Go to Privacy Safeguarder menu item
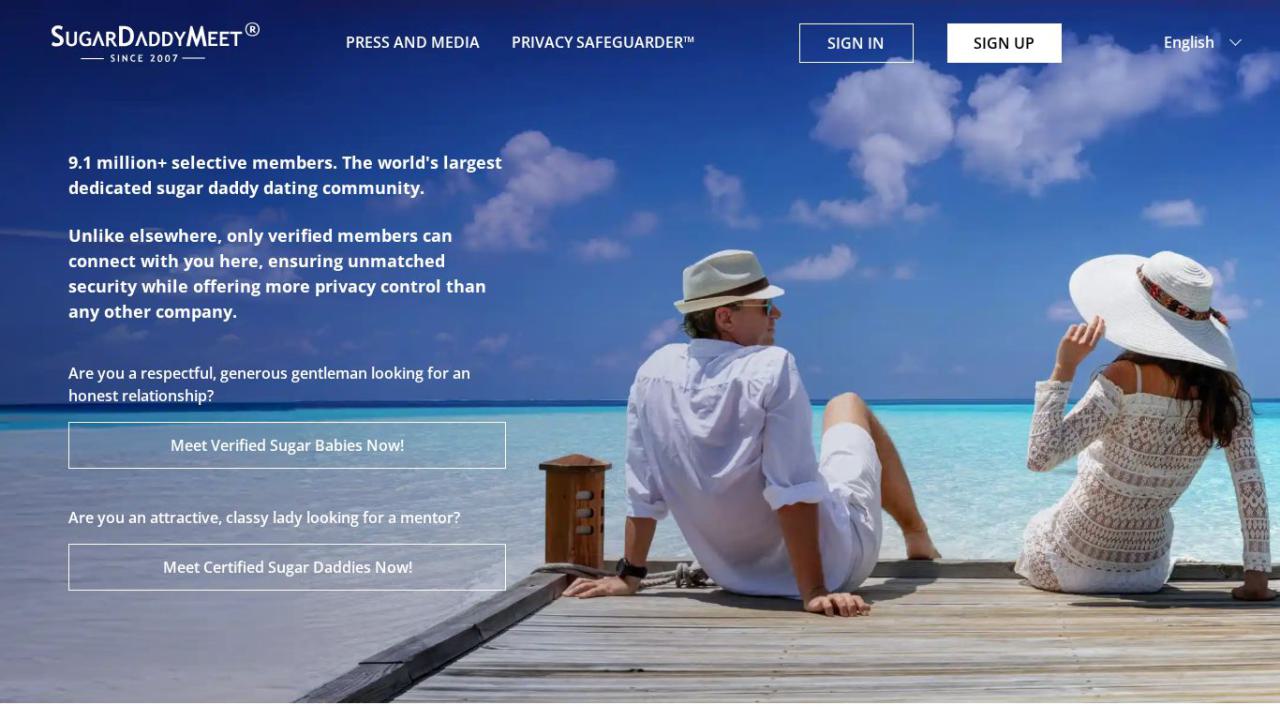Image resolution: width=1280 pixels, height=720 pixels. click(x=603, y=43)
